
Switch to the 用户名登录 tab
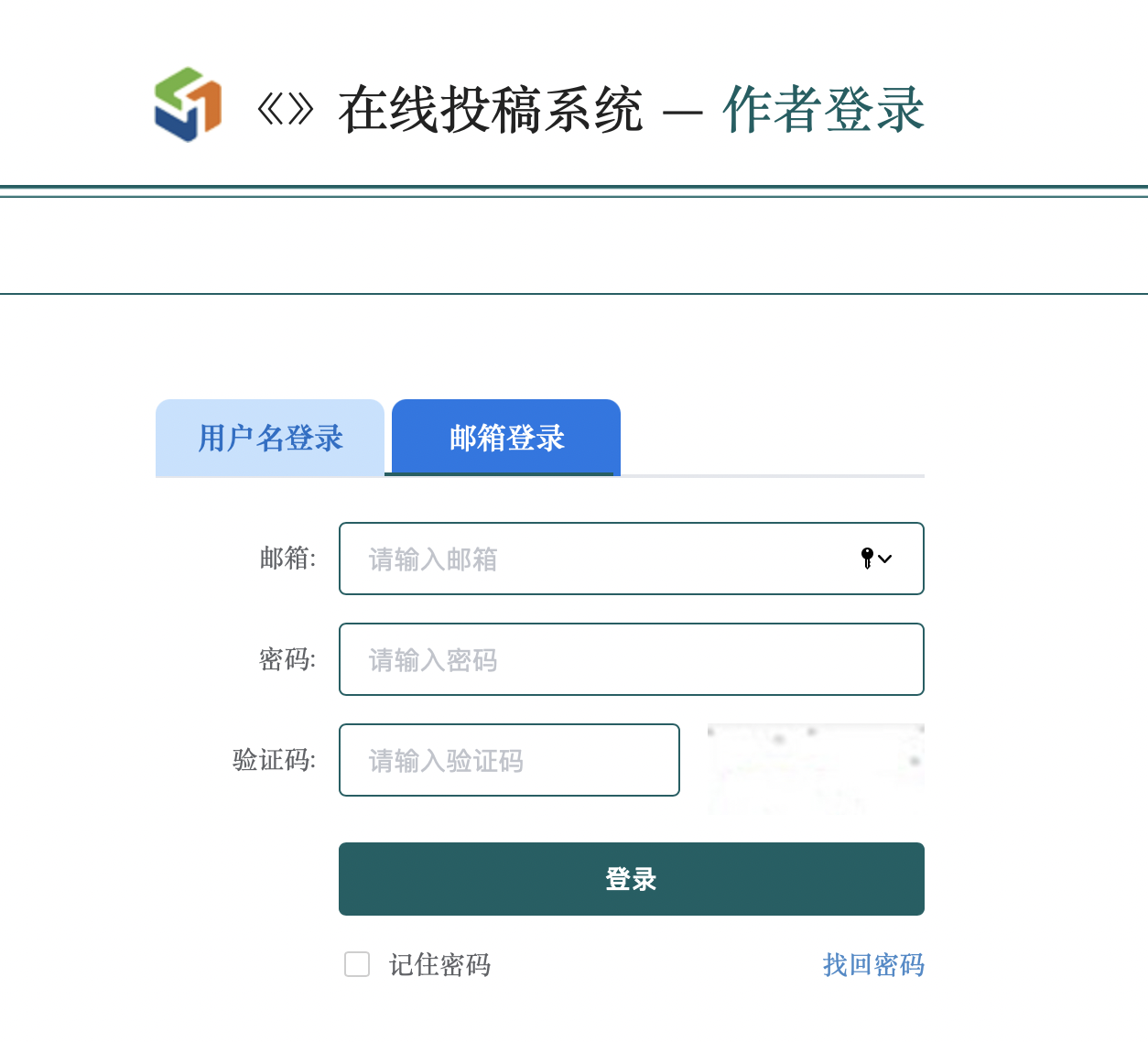pyautogui.click(x=270, y=438)
